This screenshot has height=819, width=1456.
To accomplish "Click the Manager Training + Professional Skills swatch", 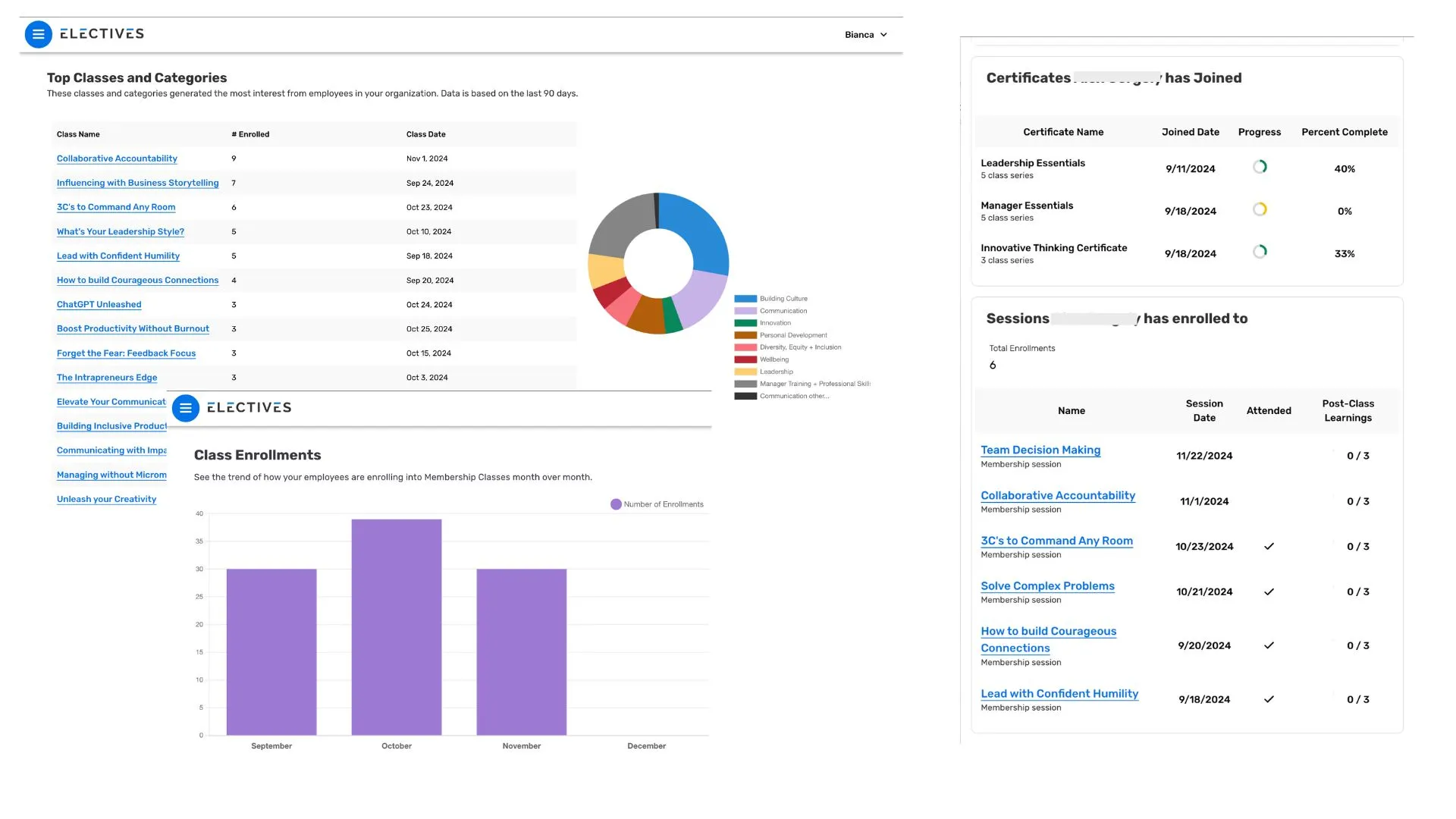I will 745,384.
